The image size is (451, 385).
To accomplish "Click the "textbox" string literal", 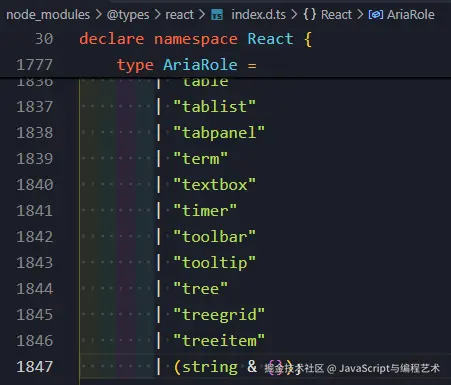I will pyautogui.click(x=215, y=185).
